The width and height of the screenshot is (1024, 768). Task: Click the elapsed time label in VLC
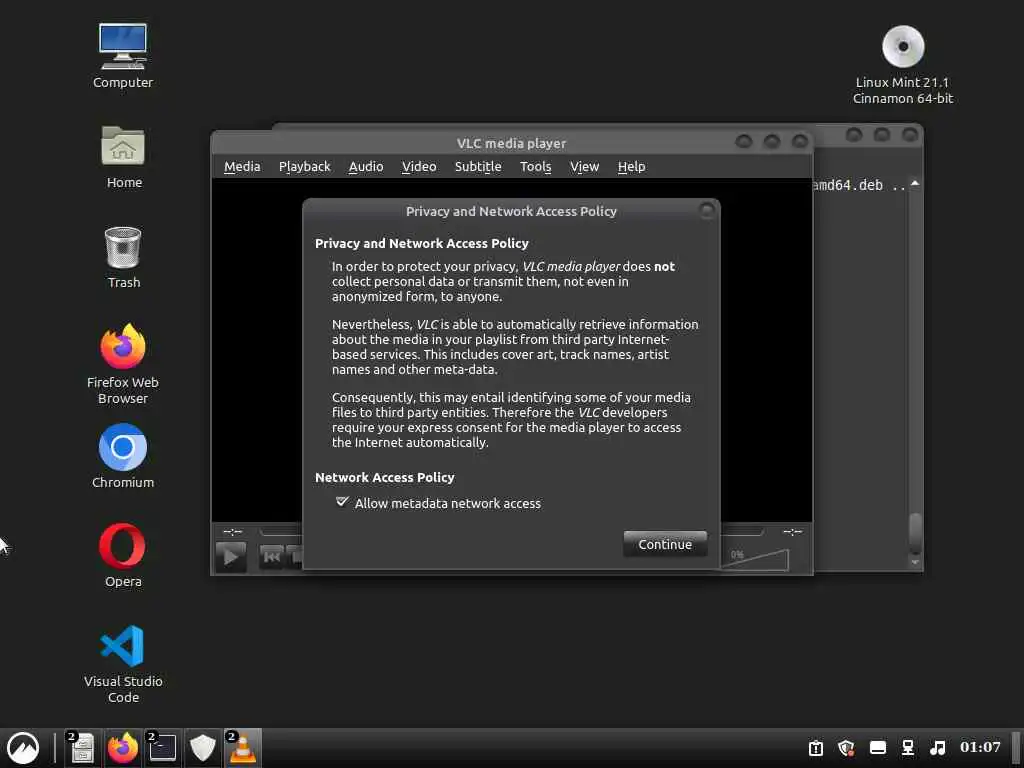coord(233,532)
